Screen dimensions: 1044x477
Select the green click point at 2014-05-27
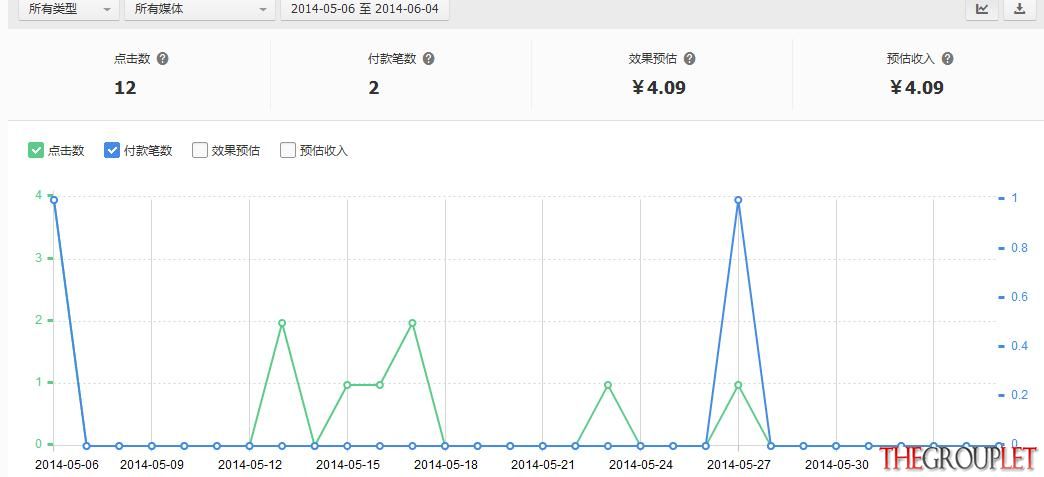[738, 385]
